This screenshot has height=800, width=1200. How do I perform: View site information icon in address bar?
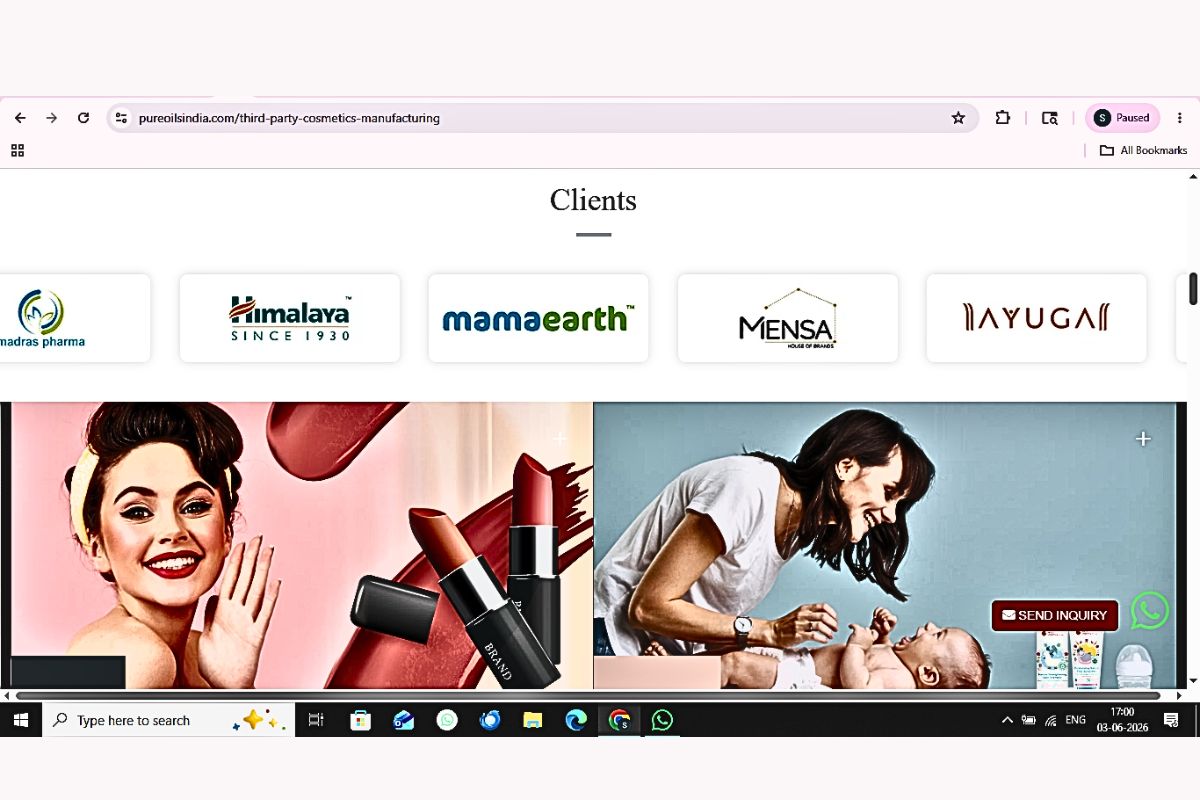(x=121, y=118)
